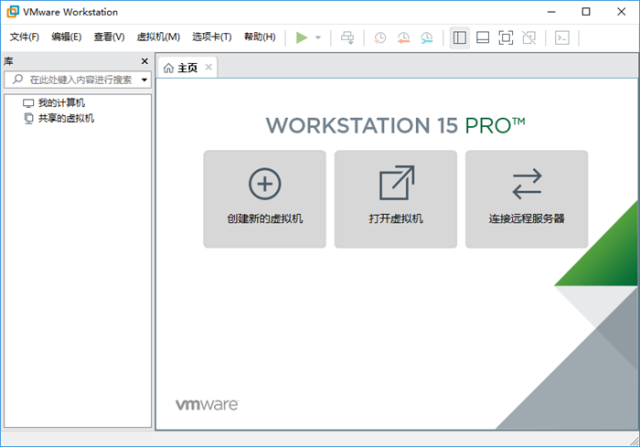The height and width of the screenshot is (447, 640).
Task: Click the 连接远程服务器 tile
Action: click(527, 199)
